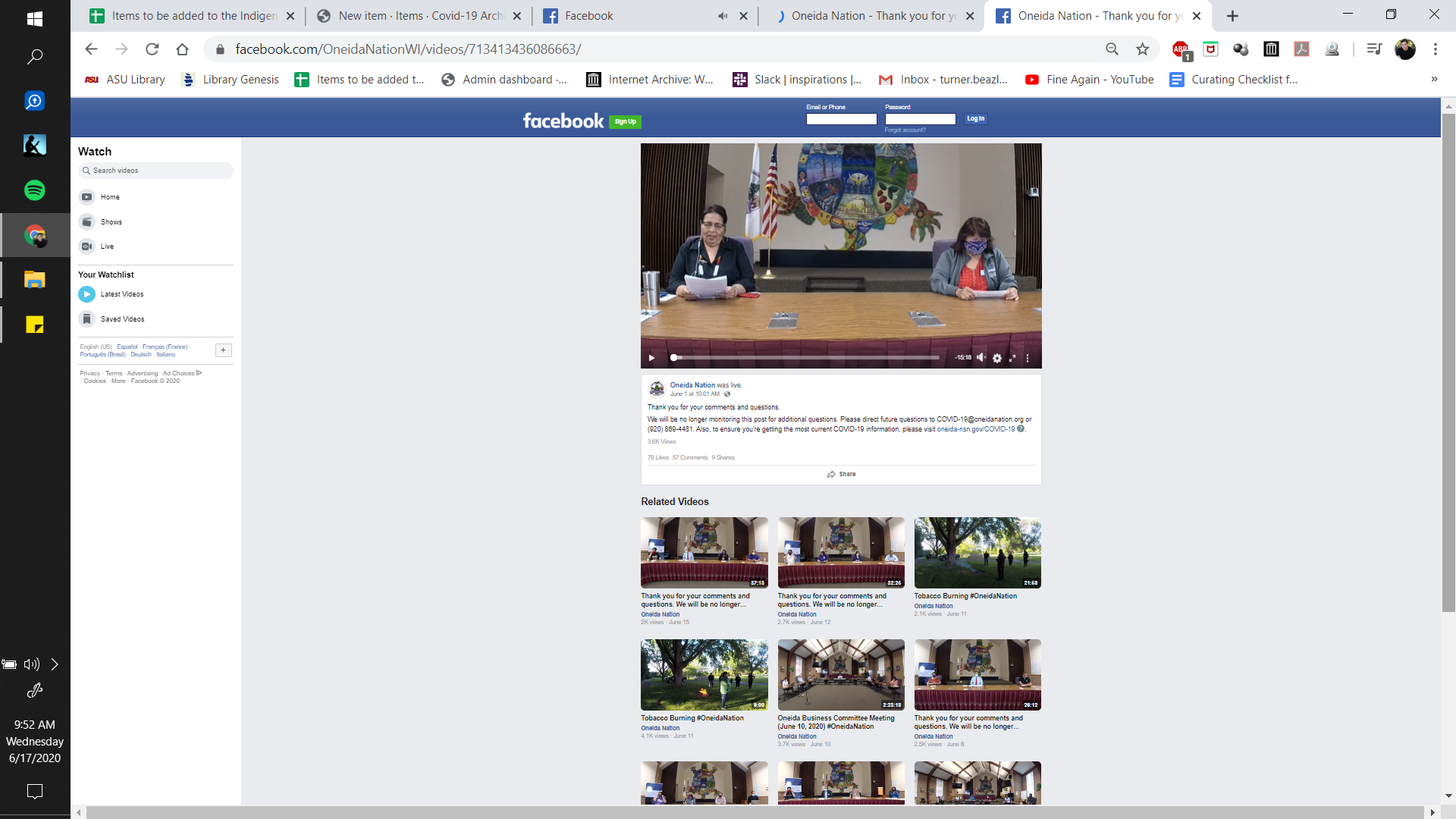
Task: Open Latest Videos watchlist
Action: tap(121, 294)
